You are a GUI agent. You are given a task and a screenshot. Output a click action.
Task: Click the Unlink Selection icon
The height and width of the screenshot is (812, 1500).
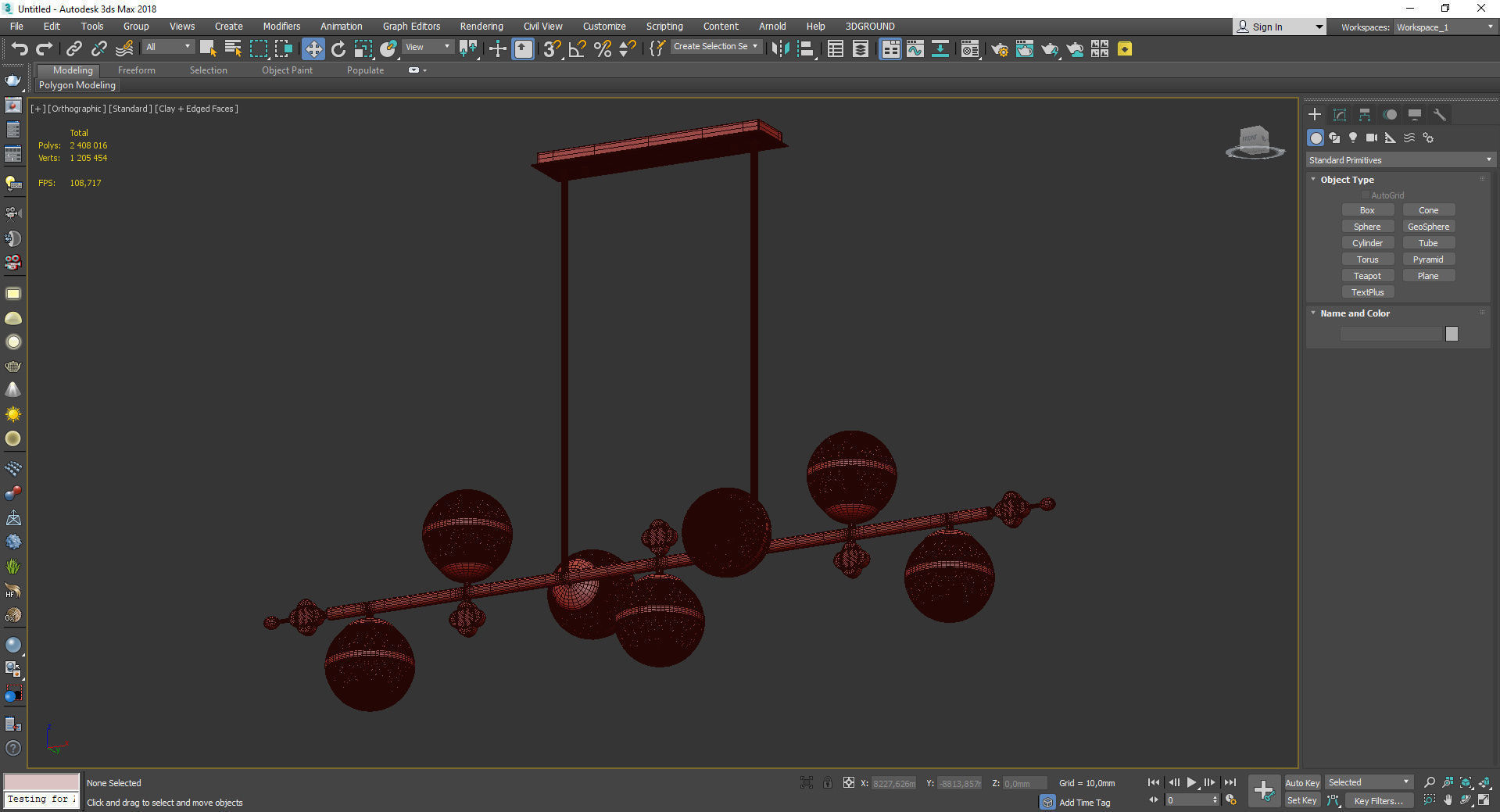99,48
